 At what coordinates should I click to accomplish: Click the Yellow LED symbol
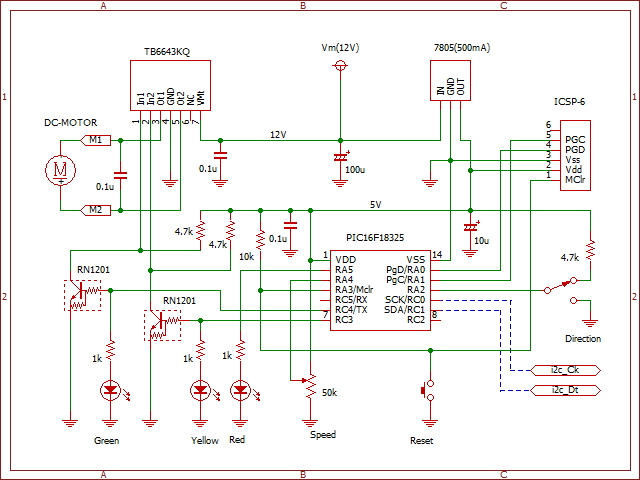tap(200, 391)
